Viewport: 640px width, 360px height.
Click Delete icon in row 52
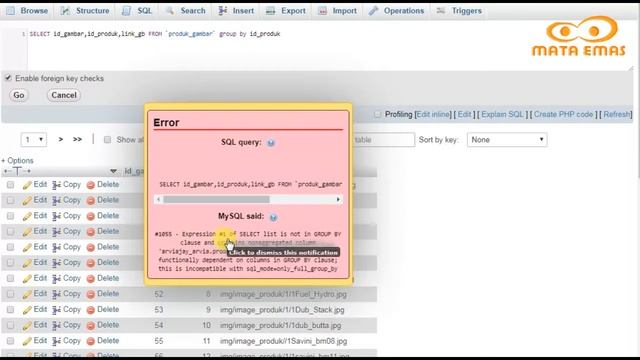pos(91,294)
